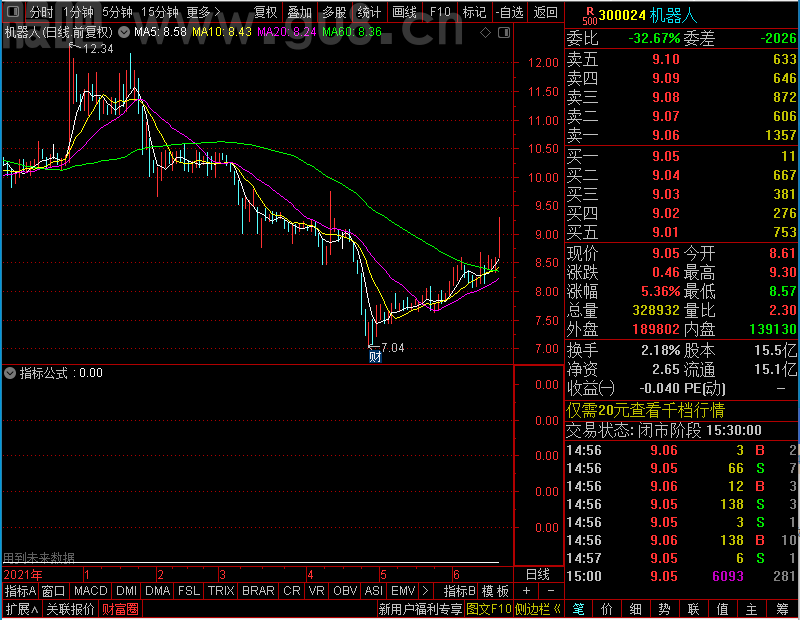Viewport: 800px width, 620px height.
Task: Switch the indicator to VR
Action: tap(316, 591)
